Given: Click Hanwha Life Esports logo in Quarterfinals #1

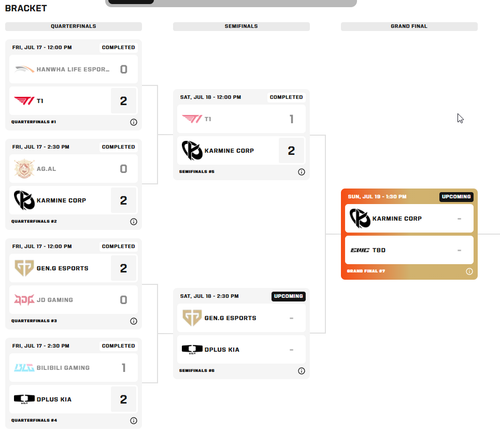Looking at the screenshot, I should pyautogui.click(x=24, y=69).
